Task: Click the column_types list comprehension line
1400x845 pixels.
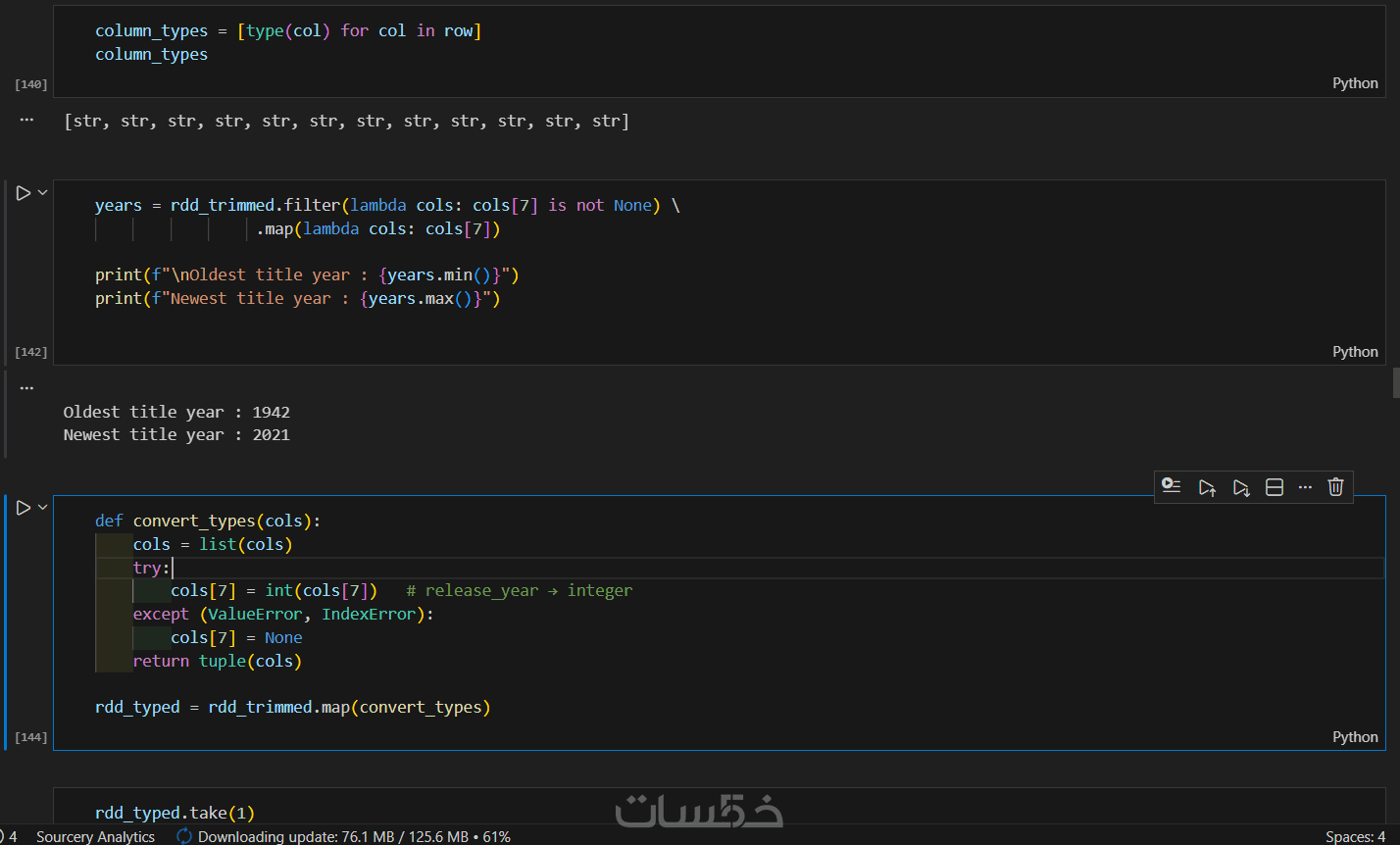Action: (x=288, y=30)
